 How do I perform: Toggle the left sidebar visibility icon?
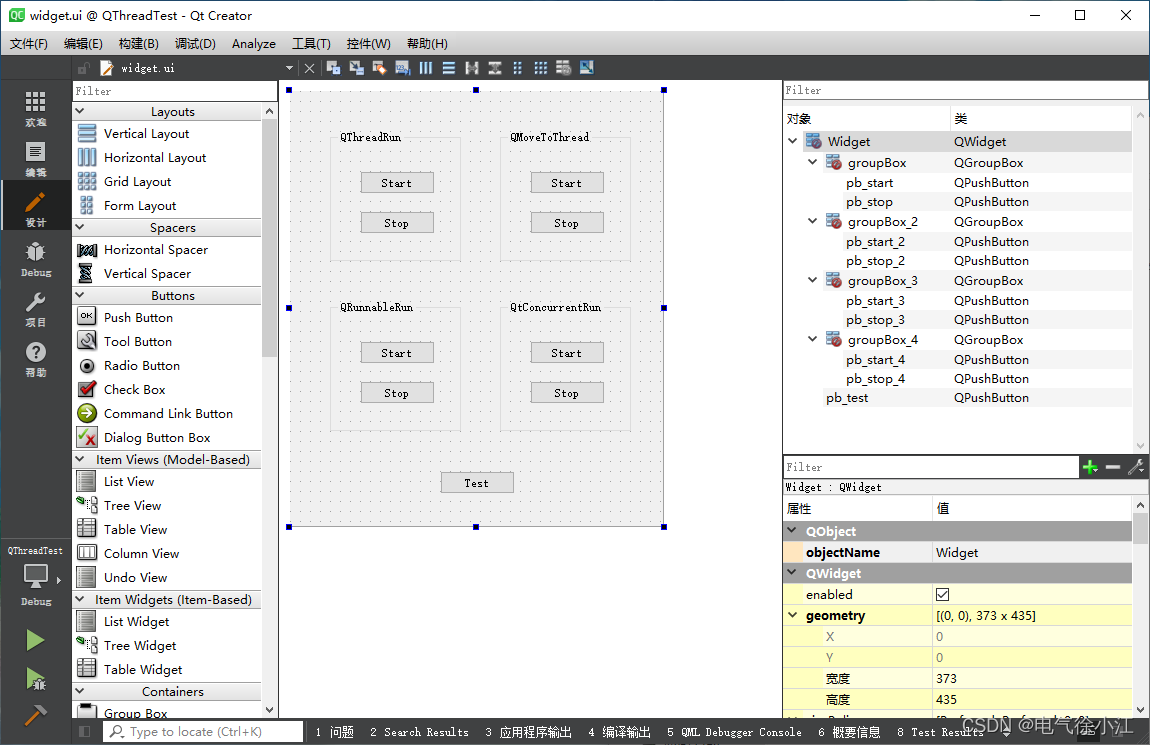[84, 732]
